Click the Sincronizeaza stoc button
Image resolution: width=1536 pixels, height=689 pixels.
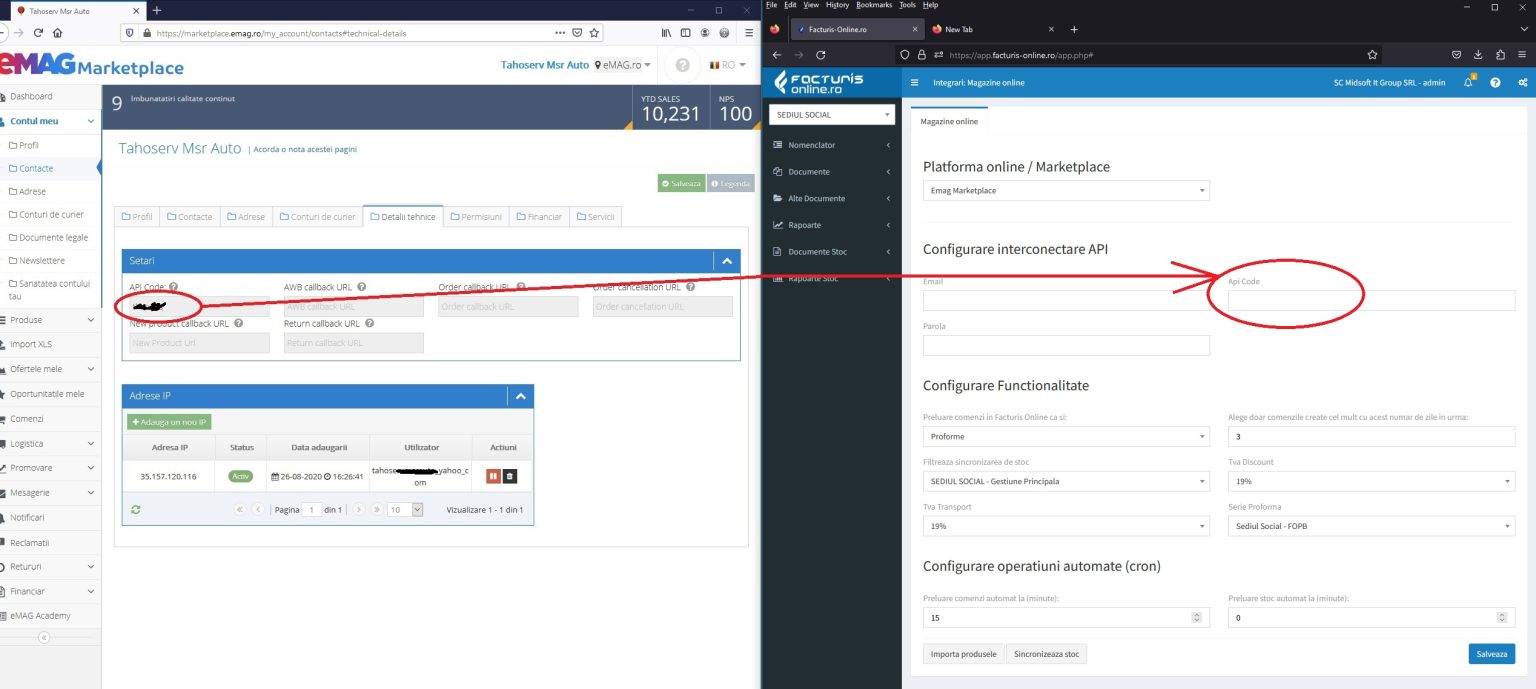[1047, 654]
